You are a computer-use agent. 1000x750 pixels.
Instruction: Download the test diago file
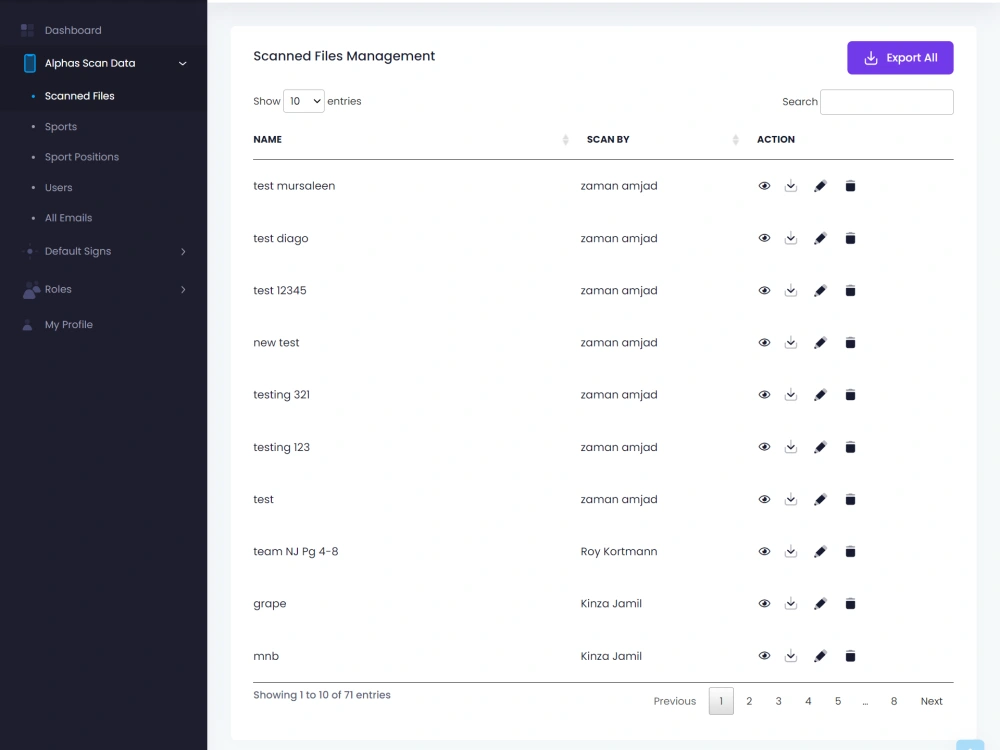click(x=791, y=239)
